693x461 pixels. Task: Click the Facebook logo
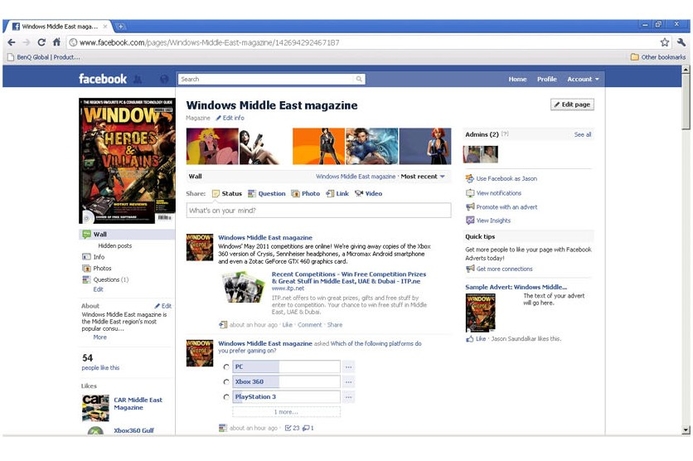pos(103,79)
